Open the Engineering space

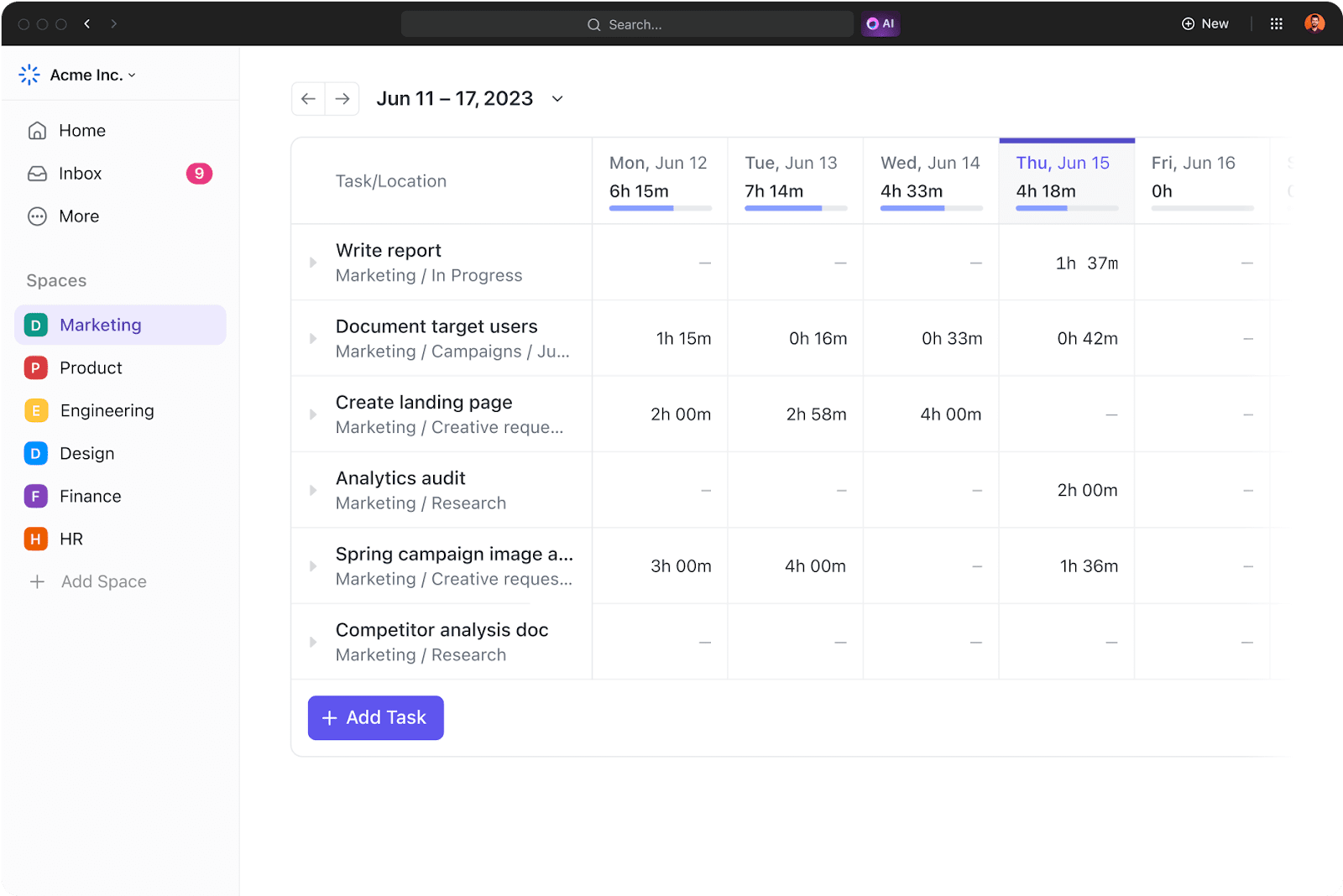107,410
